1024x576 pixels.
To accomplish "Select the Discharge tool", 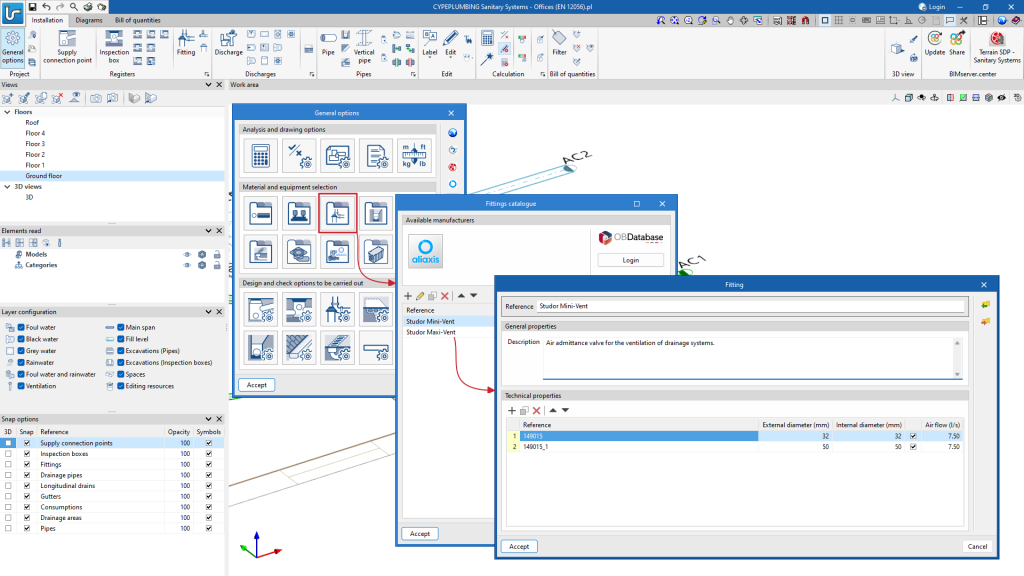I will coord(229,43).
